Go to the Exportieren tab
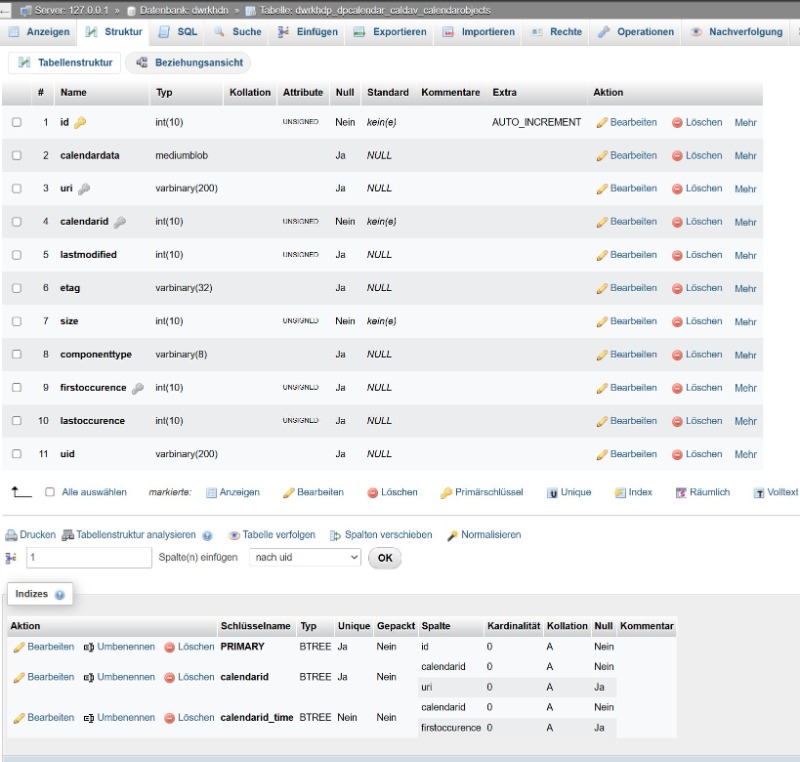Screen dimensions: 800x762 390,32
